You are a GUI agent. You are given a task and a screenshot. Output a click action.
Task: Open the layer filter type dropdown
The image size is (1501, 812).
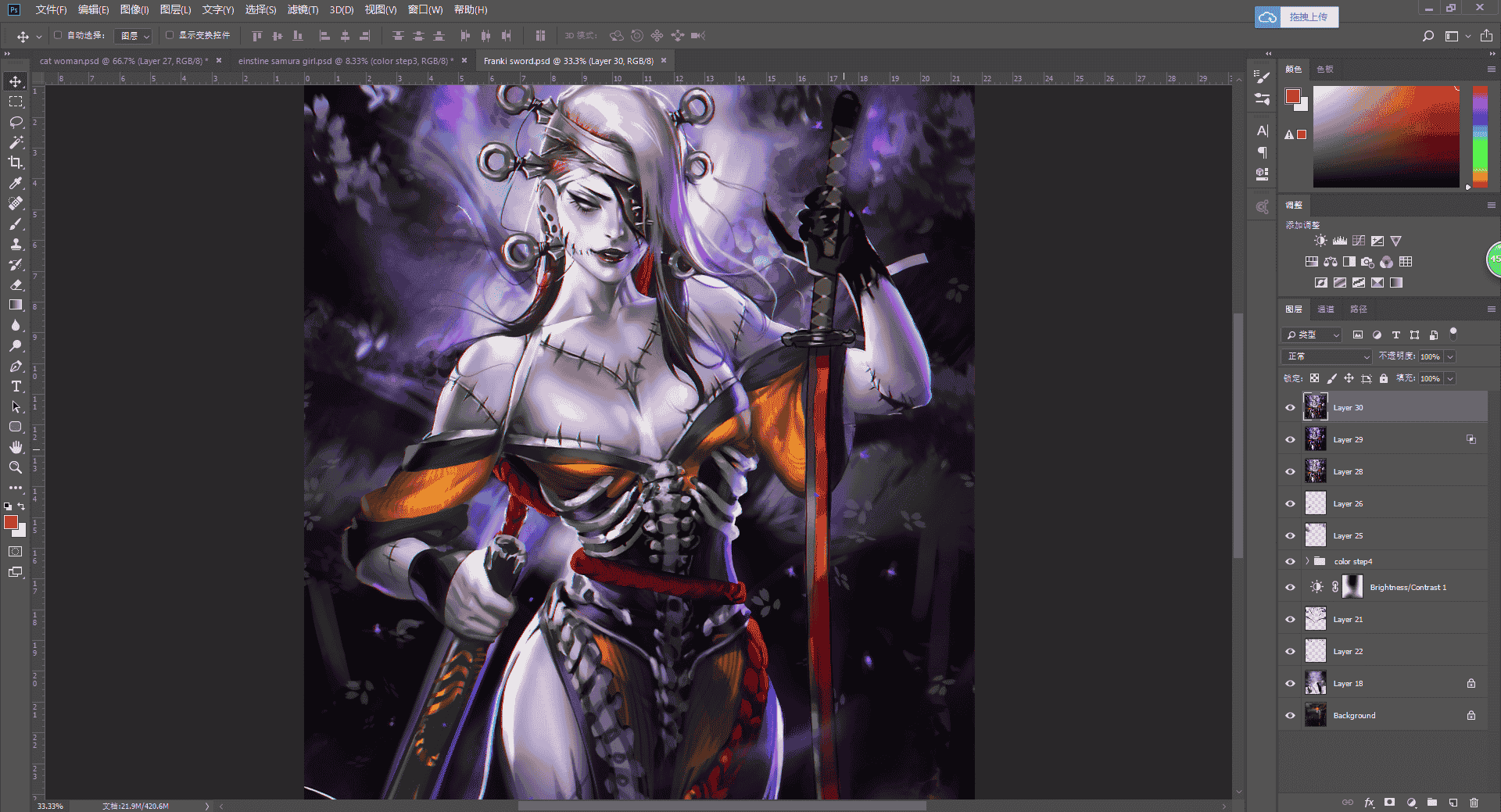point(1313,334)
